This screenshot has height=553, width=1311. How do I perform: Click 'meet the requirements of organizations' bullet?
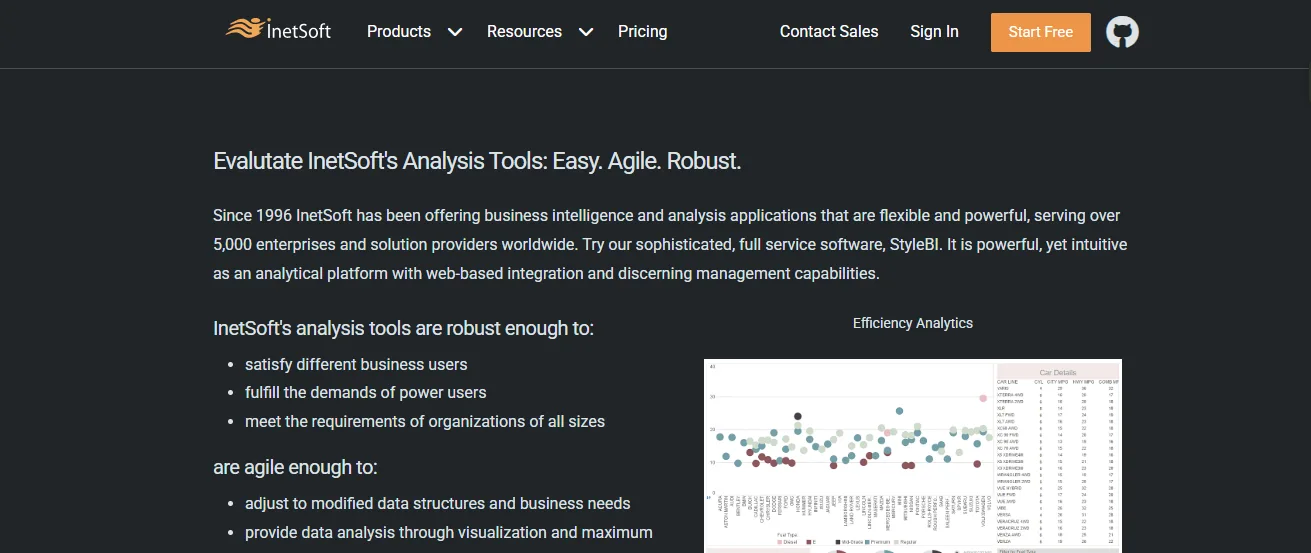click(x=425, y=422)
